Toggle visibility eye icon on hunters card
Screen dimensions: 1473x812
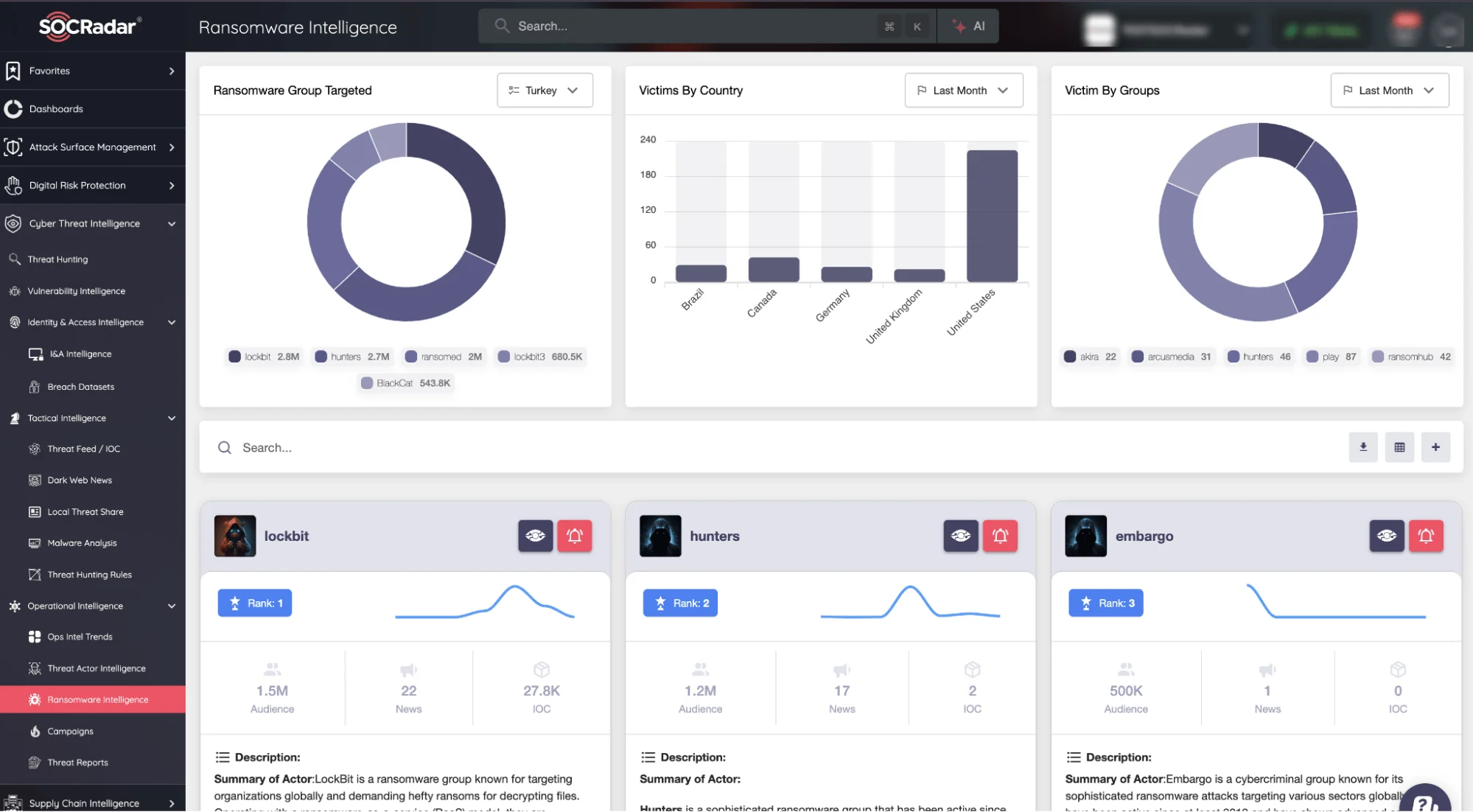click(960, 535)
